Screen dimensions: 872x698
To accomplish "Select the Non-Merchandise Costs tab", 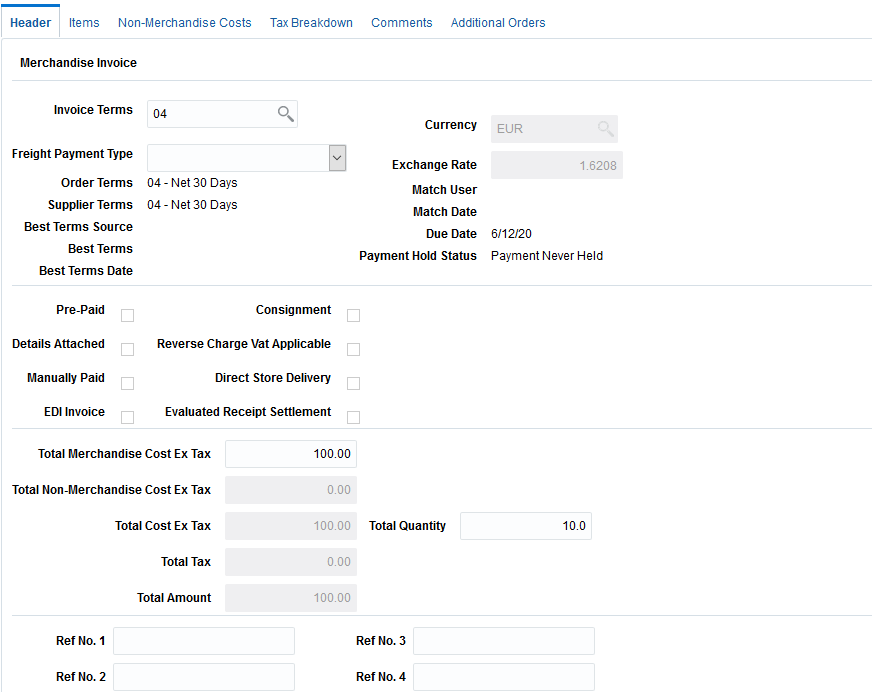I will tap(184, 21).
